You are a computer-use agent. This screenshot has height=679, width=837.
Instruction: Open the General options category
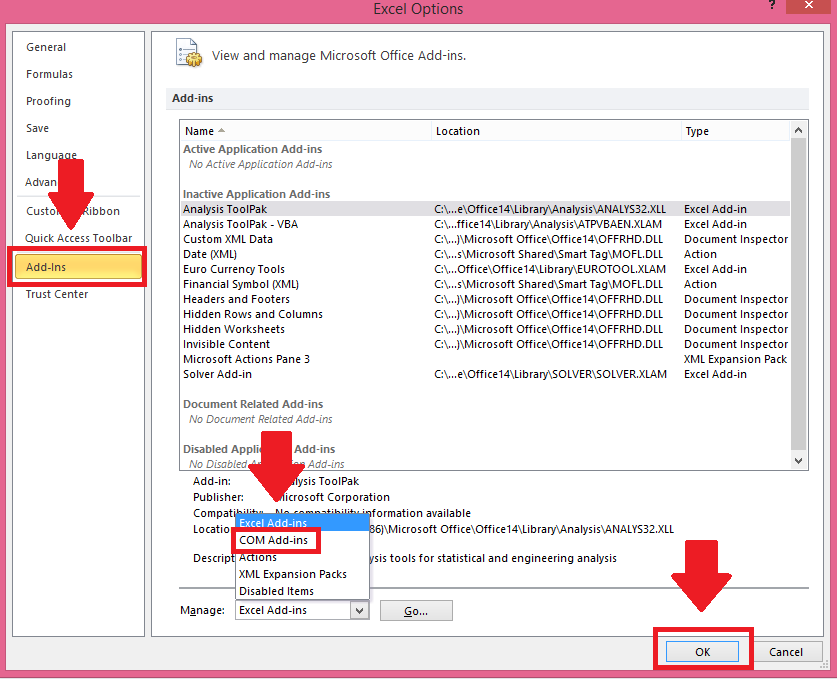tap(46, 47)
